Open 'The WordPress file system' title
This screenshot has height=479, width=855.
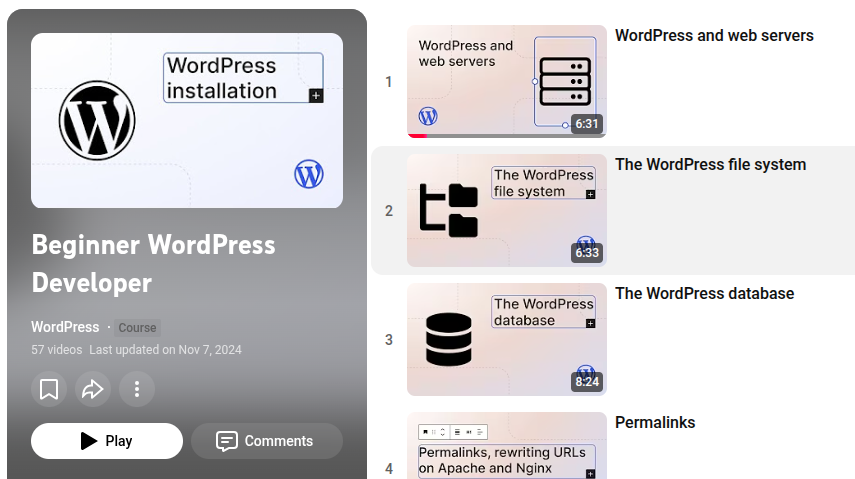[710, 165]
